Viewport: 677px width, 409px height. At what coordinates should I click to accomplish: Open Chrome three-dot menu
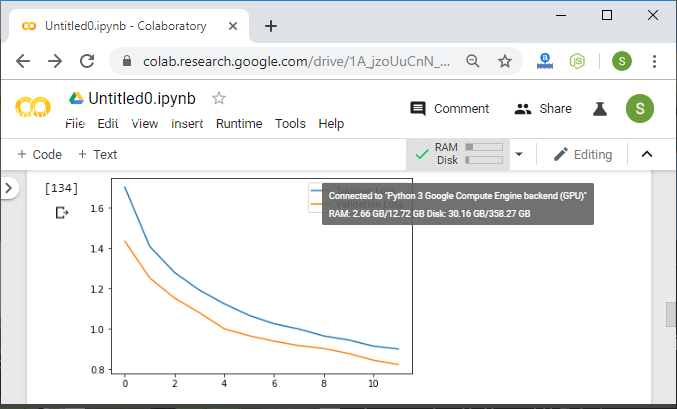click(654, 61)
